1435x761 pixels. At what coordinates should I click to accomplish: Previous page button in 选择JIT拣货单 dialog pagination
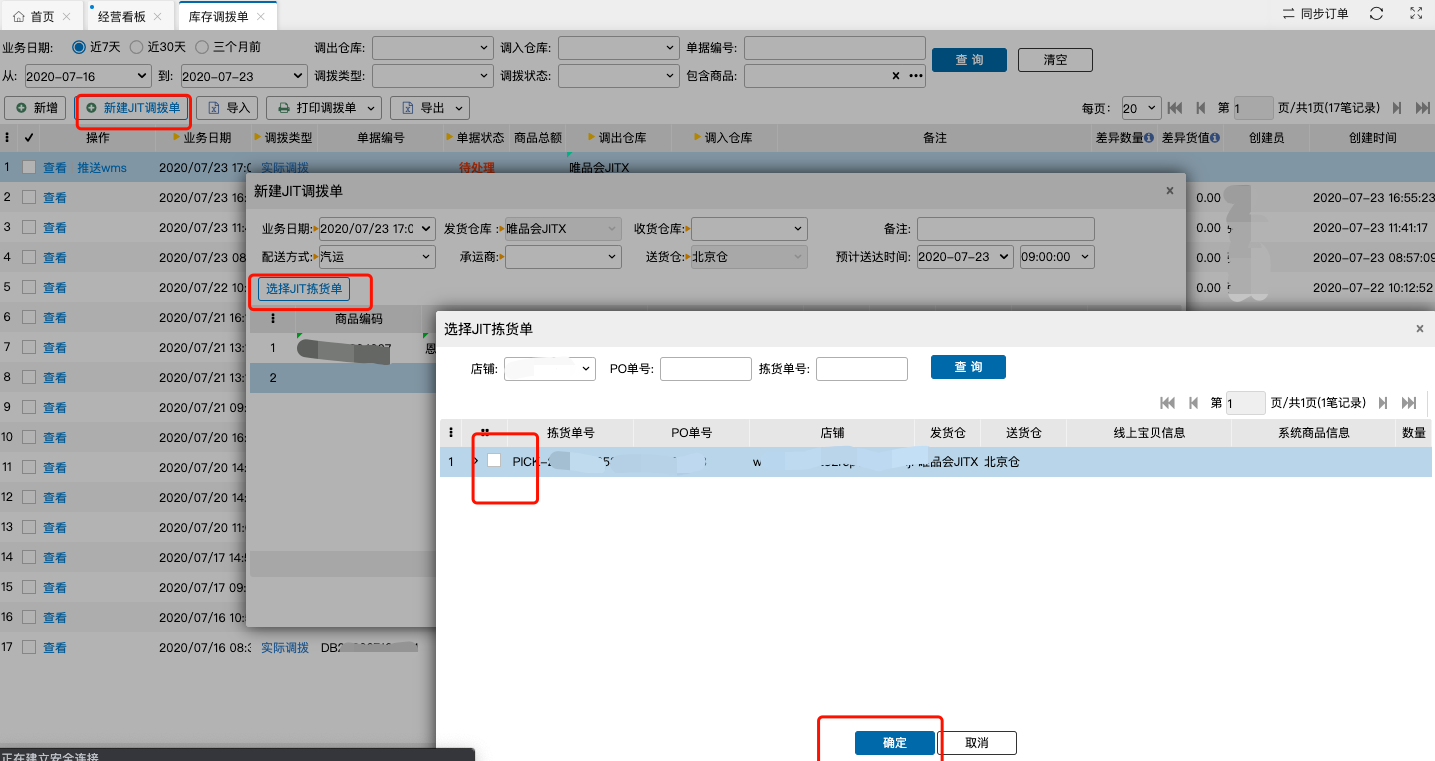point(1192,403)
